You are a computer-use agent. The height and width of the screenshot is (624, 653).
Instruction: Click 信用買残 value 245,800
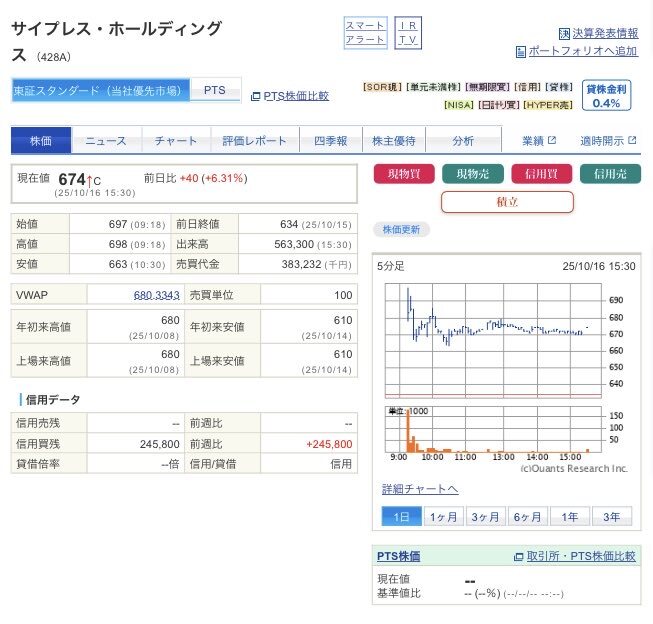(x=160, y=444)
